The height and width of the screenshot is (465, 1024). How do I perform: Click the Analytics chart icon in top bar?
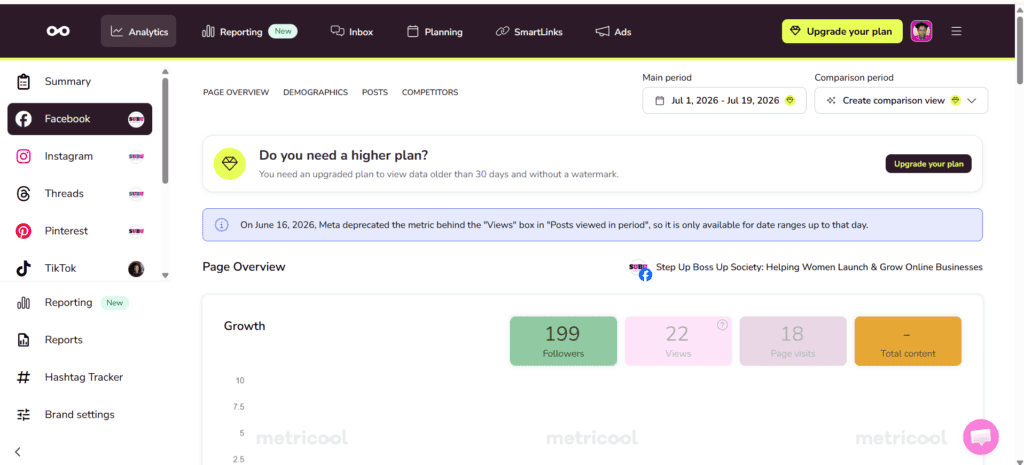click(117, 31)
